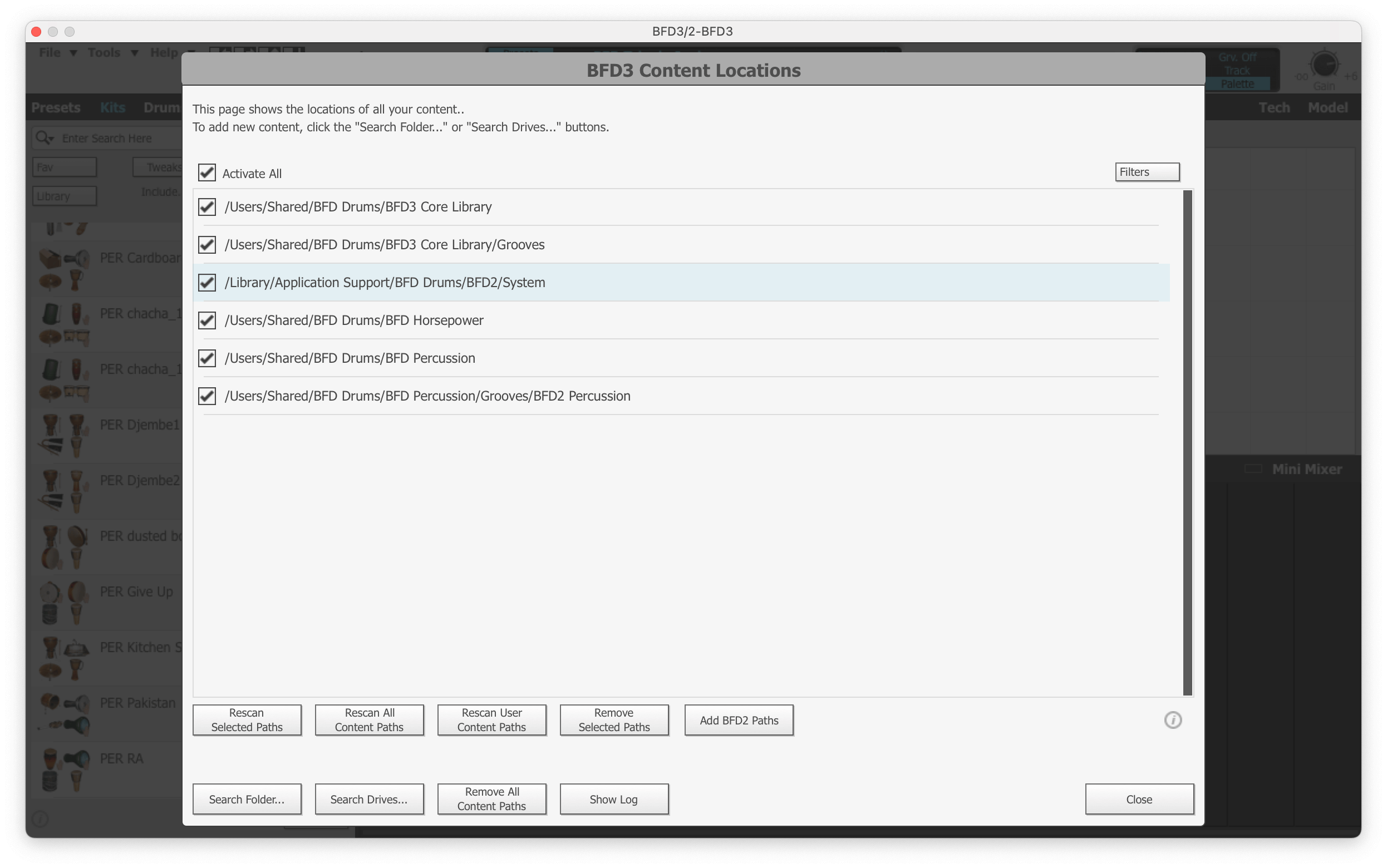Switch to the Model tab
The height and width of the screenshot is (868, 1387).
(1327, 107)
